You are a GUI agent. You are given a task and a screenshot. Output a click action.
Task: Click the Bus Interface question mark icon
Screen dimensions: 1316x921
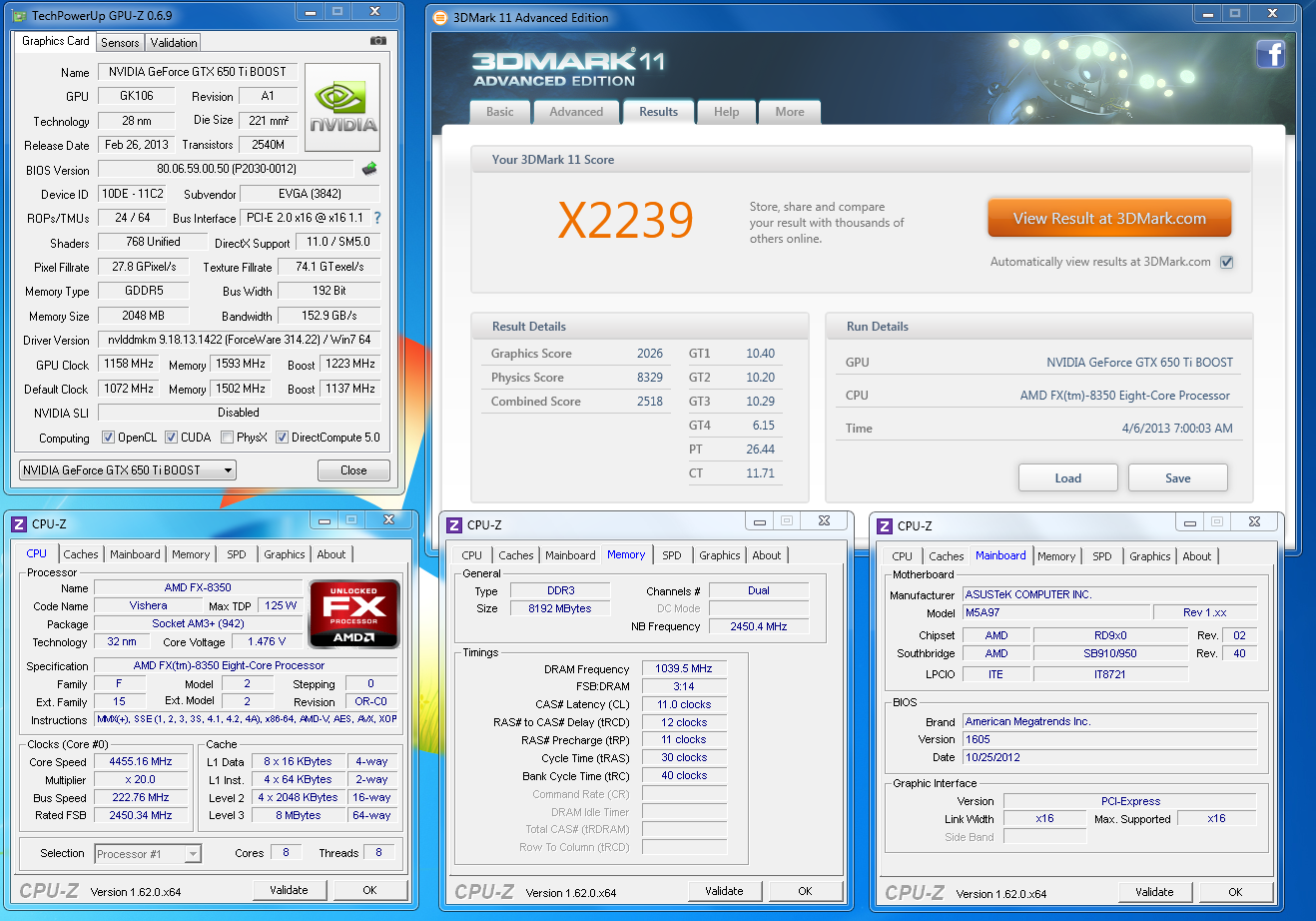coord(377,218)
